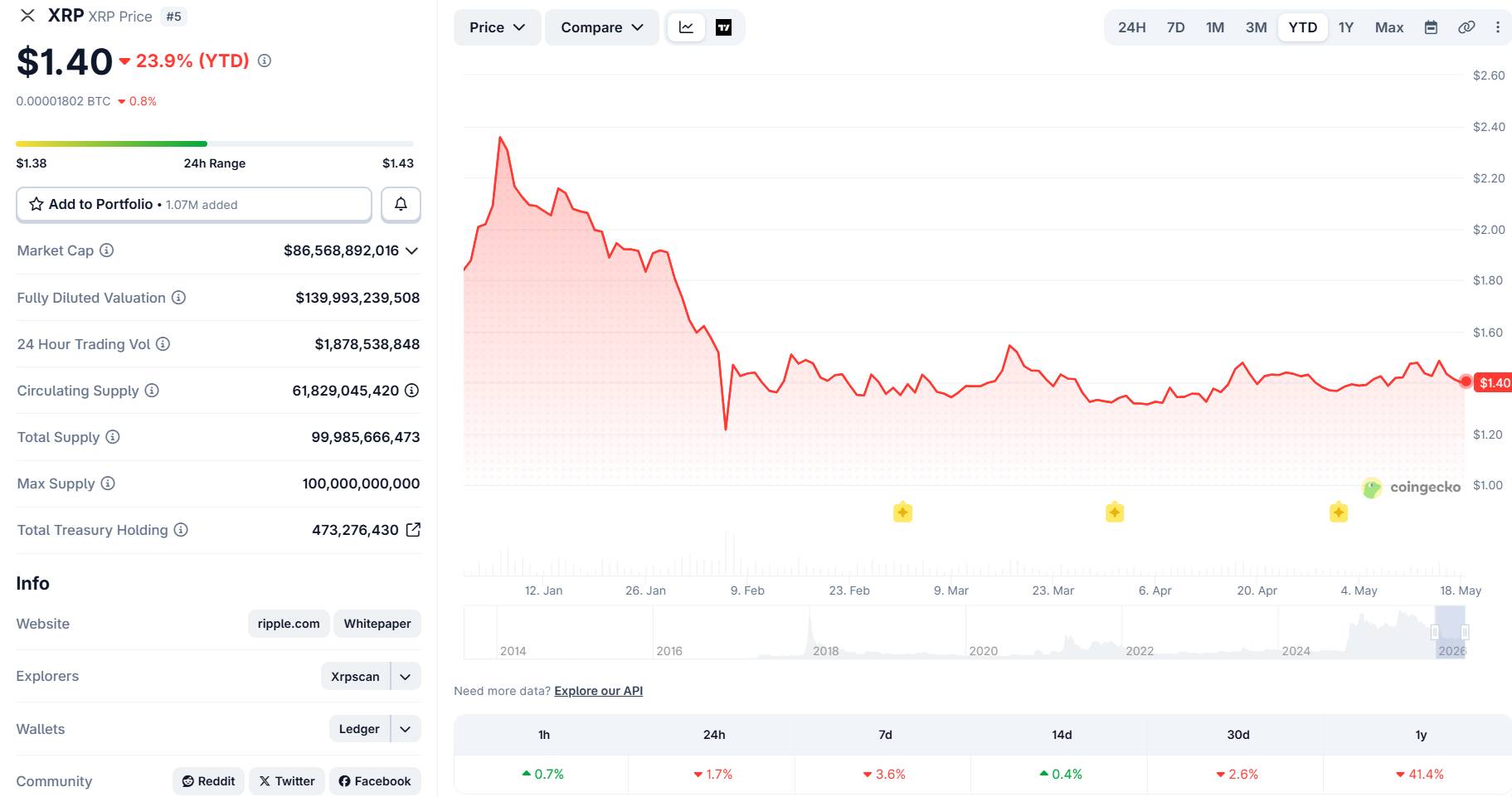Image resolution: width=1512 pixels, height=797 pixels.
Task: Open Circulating Supply label info icon
Action: pyautogui.click(x=152, y=391)
